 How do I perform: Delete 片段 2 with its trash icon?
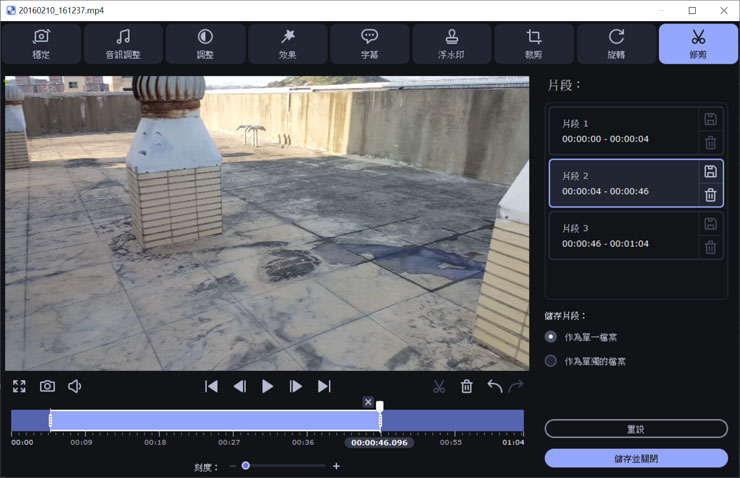(x=710, y=195)
